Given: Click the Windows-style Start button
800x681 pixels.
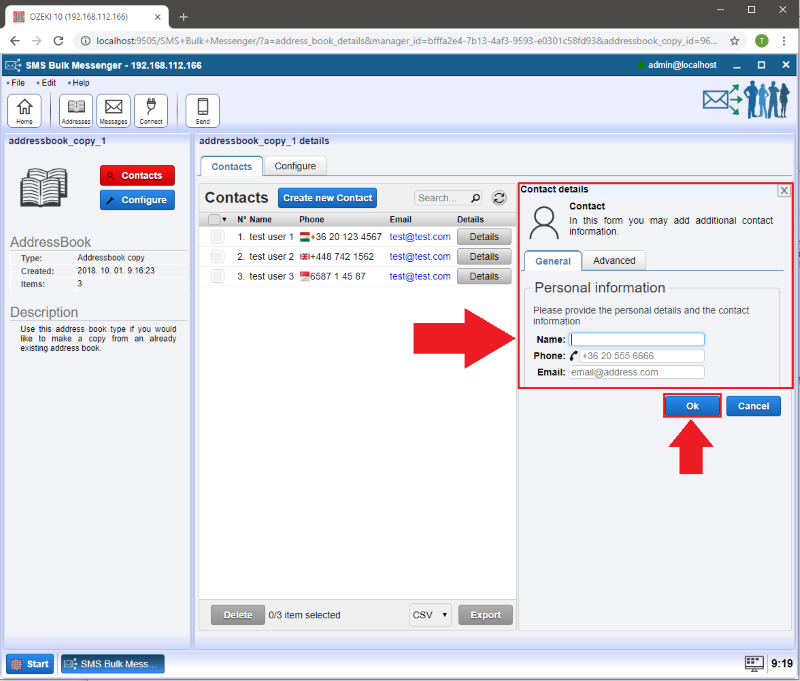Looking at the screenshot, I should pyautogui.click(x=30, y=664).
